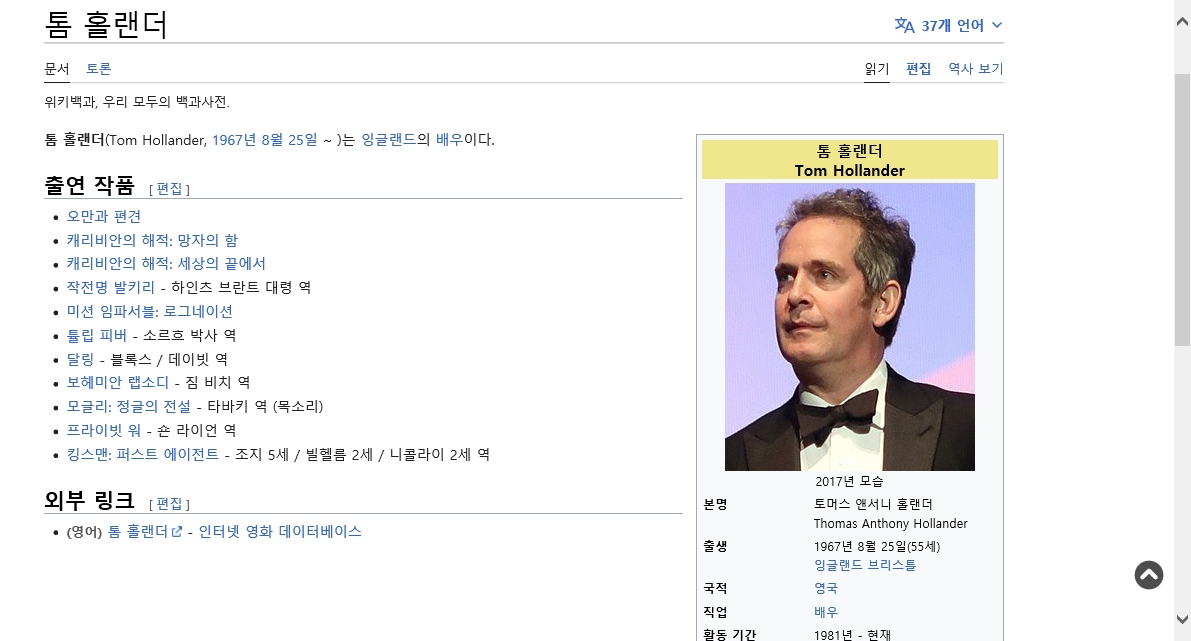Viewport: 1191px width, 641px height.
Task: Click the 소르흐 박사 역 text
Action: coord(189,335)
